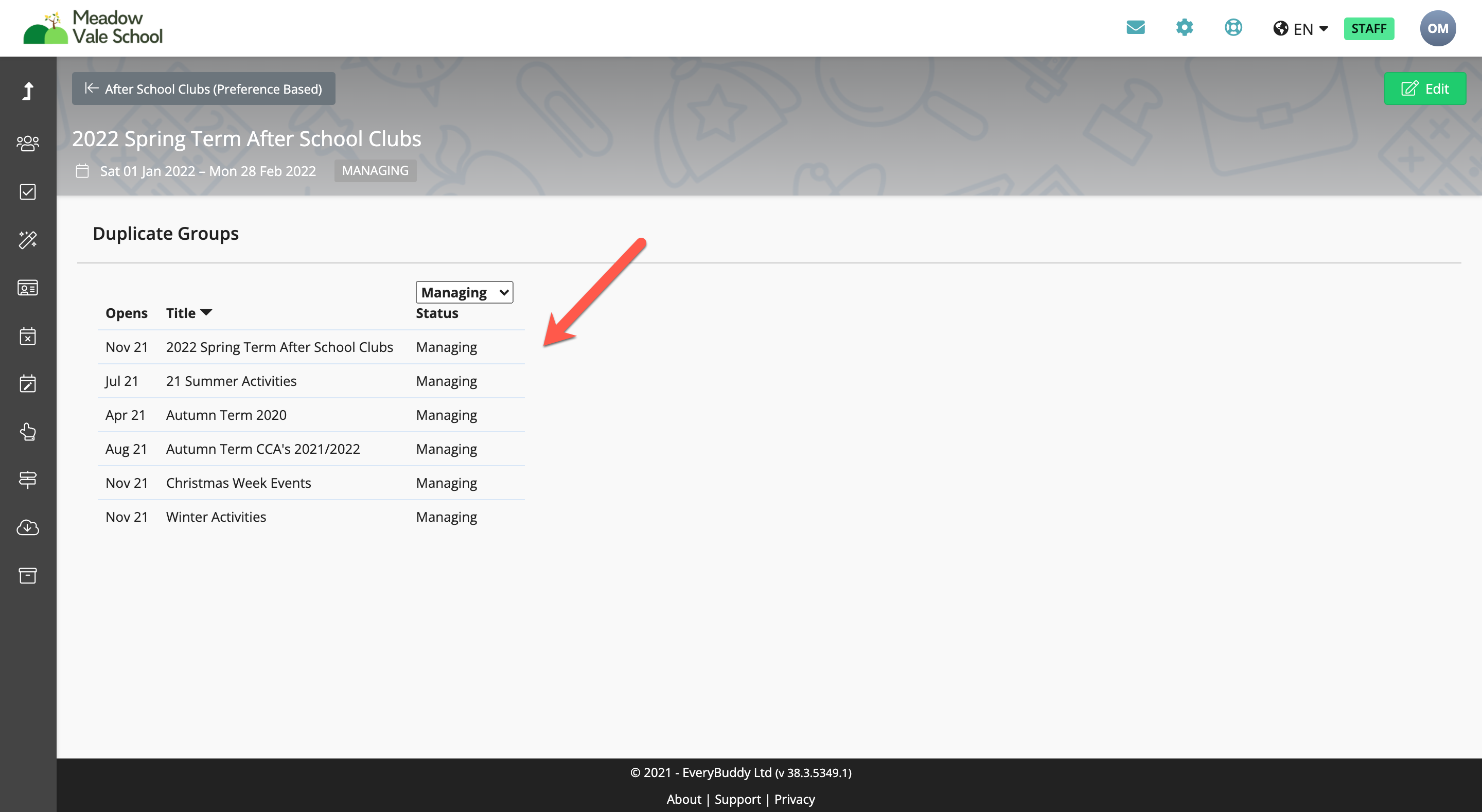Click the Sat 01 Jan 2022 date range

click(208, 171)
